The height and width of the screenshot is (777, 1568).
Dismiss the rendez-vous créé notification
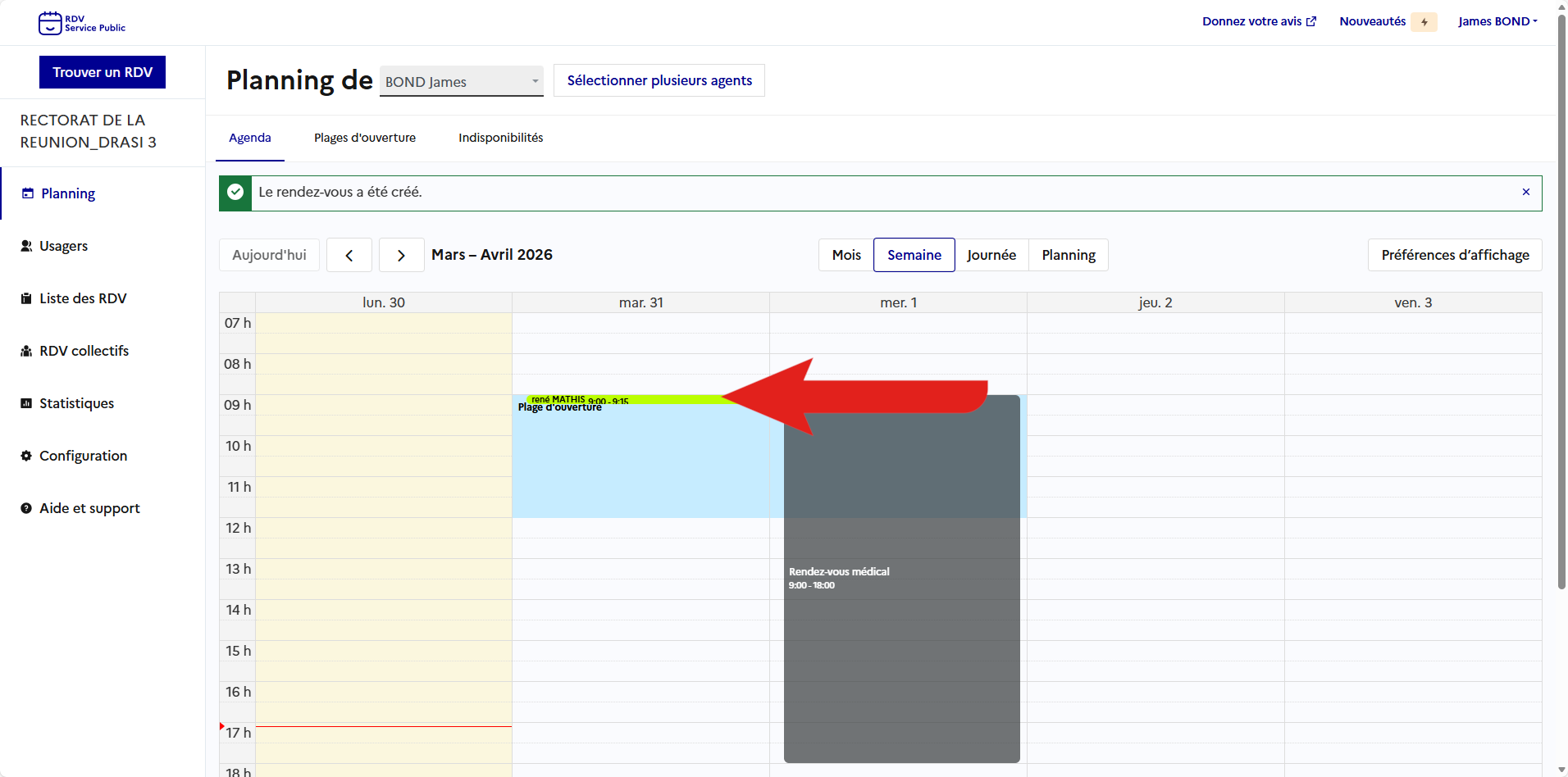click(1526, 192)
